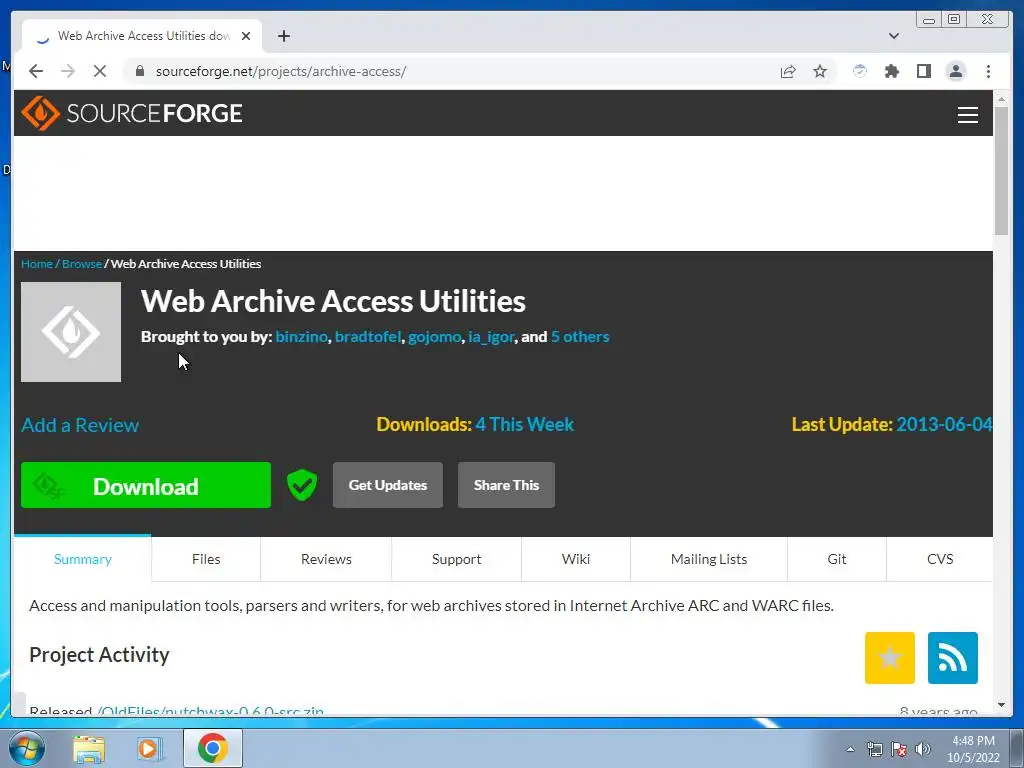Image resolution: width=1024 pixels, height=768 pixels.
Task: Open a new tab with plus button
Action: 283,36
